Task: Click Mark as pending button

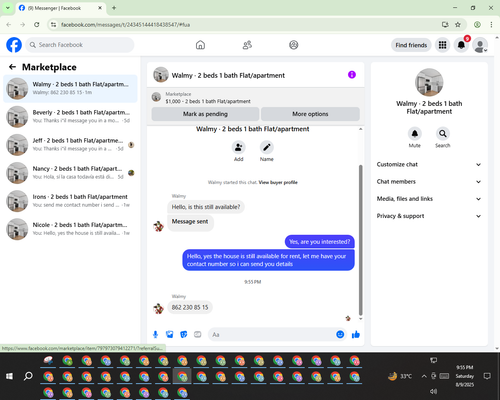Action: coord(205,114)
